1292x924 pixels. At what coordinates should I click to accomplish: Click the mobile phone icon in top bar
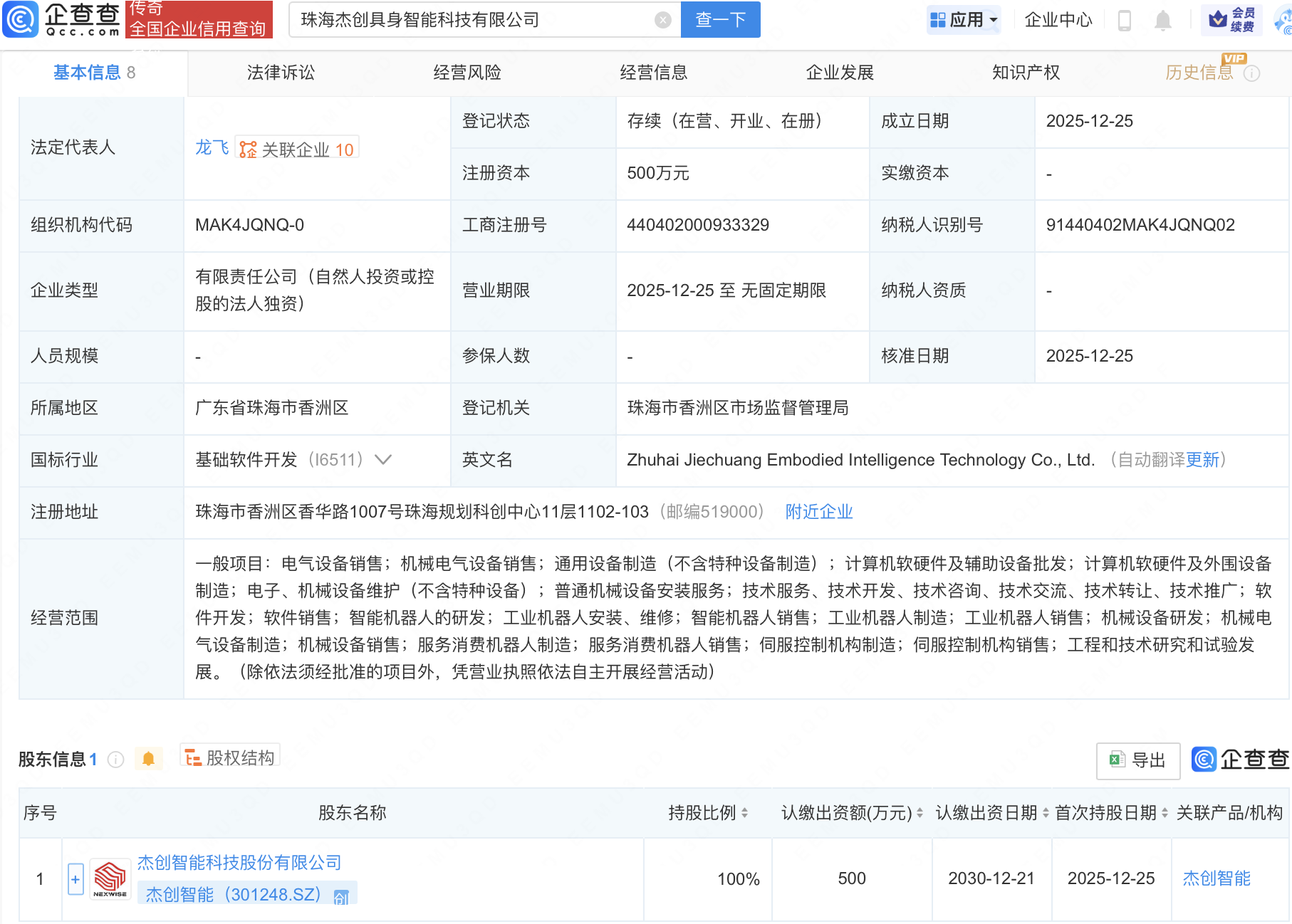[1125, 20]
